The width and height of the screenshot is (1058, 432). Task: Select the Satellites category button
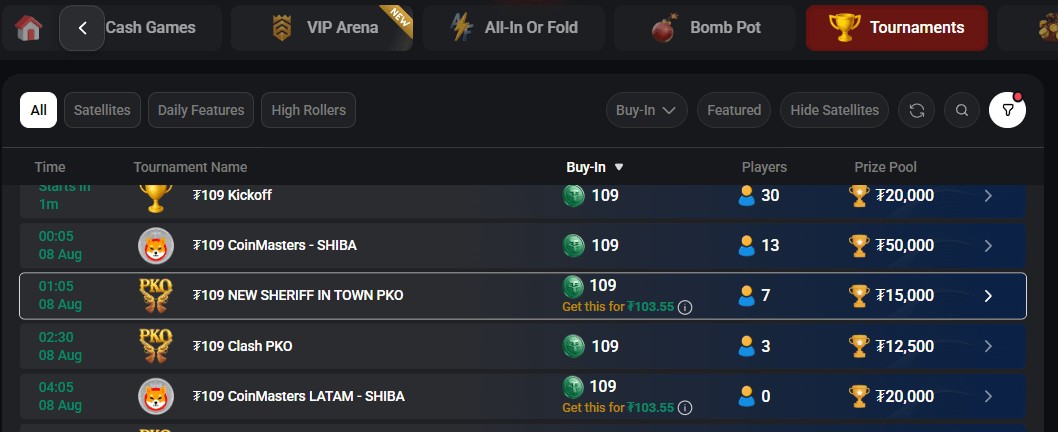pos(102,110)
